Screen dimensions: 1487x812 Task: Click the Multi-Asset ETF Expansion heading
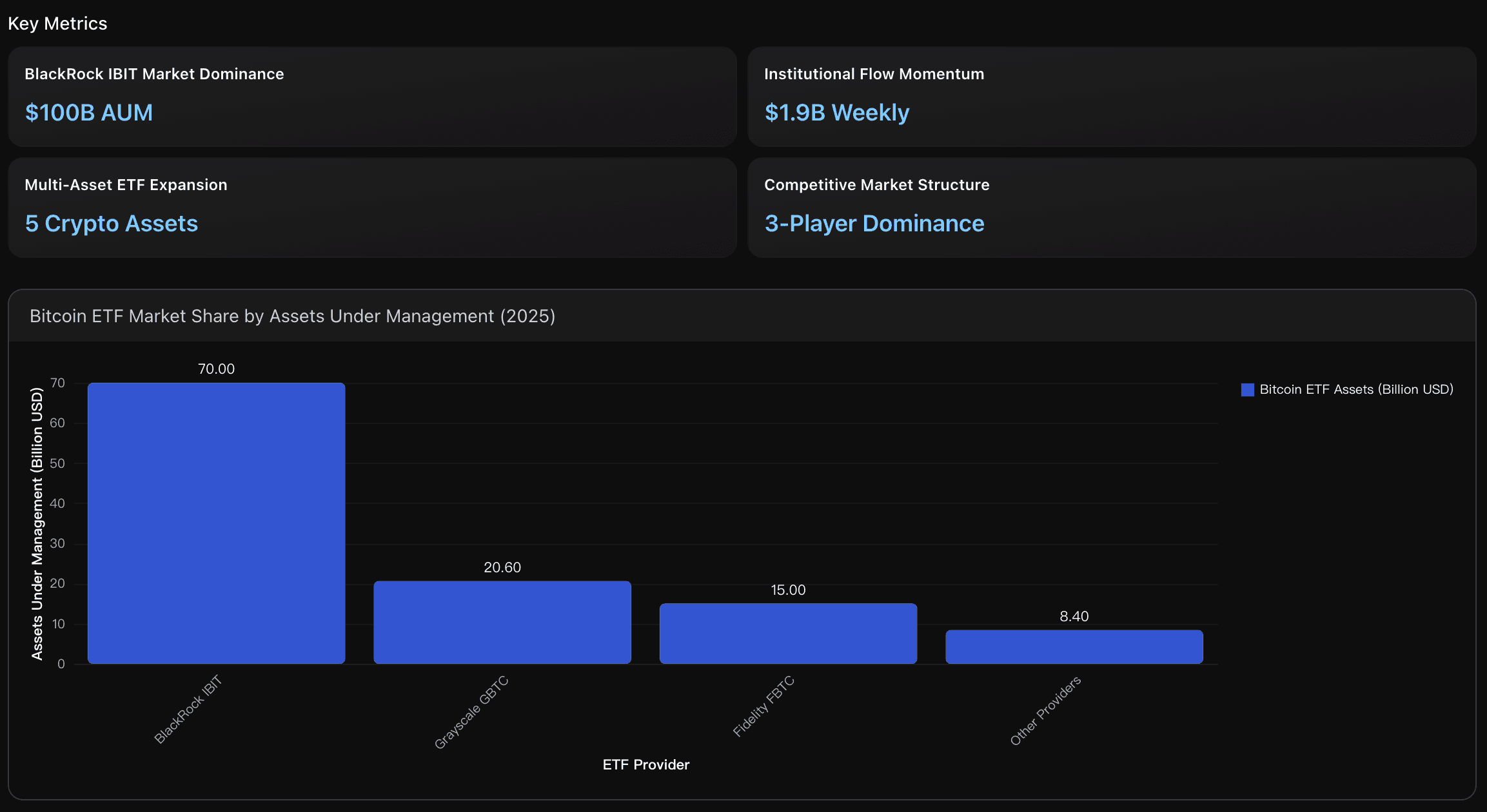tap(126, 185)
